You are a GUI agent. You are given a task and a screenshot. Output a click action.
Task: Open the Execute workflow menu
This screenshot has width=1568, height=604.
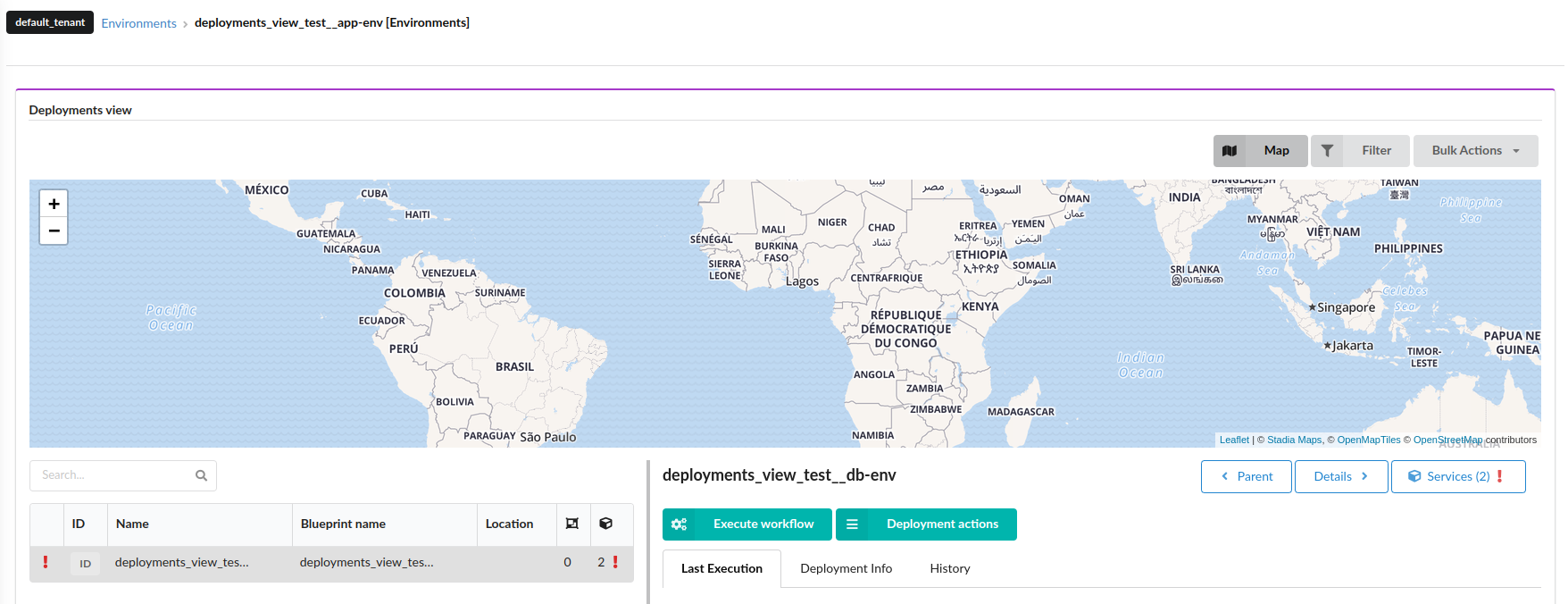point(746,524)
